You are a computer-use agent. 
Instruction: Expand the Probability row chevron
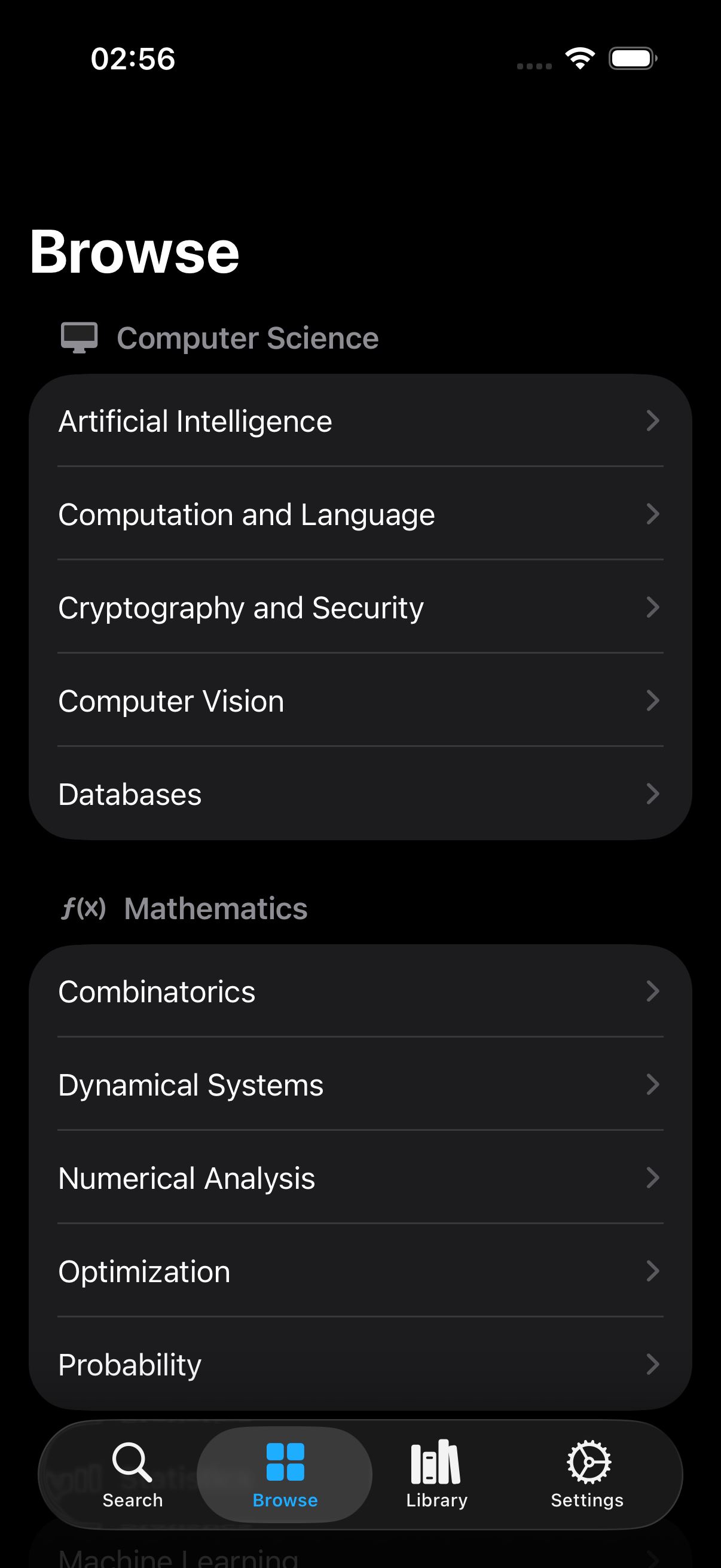tap(652, 1364)
